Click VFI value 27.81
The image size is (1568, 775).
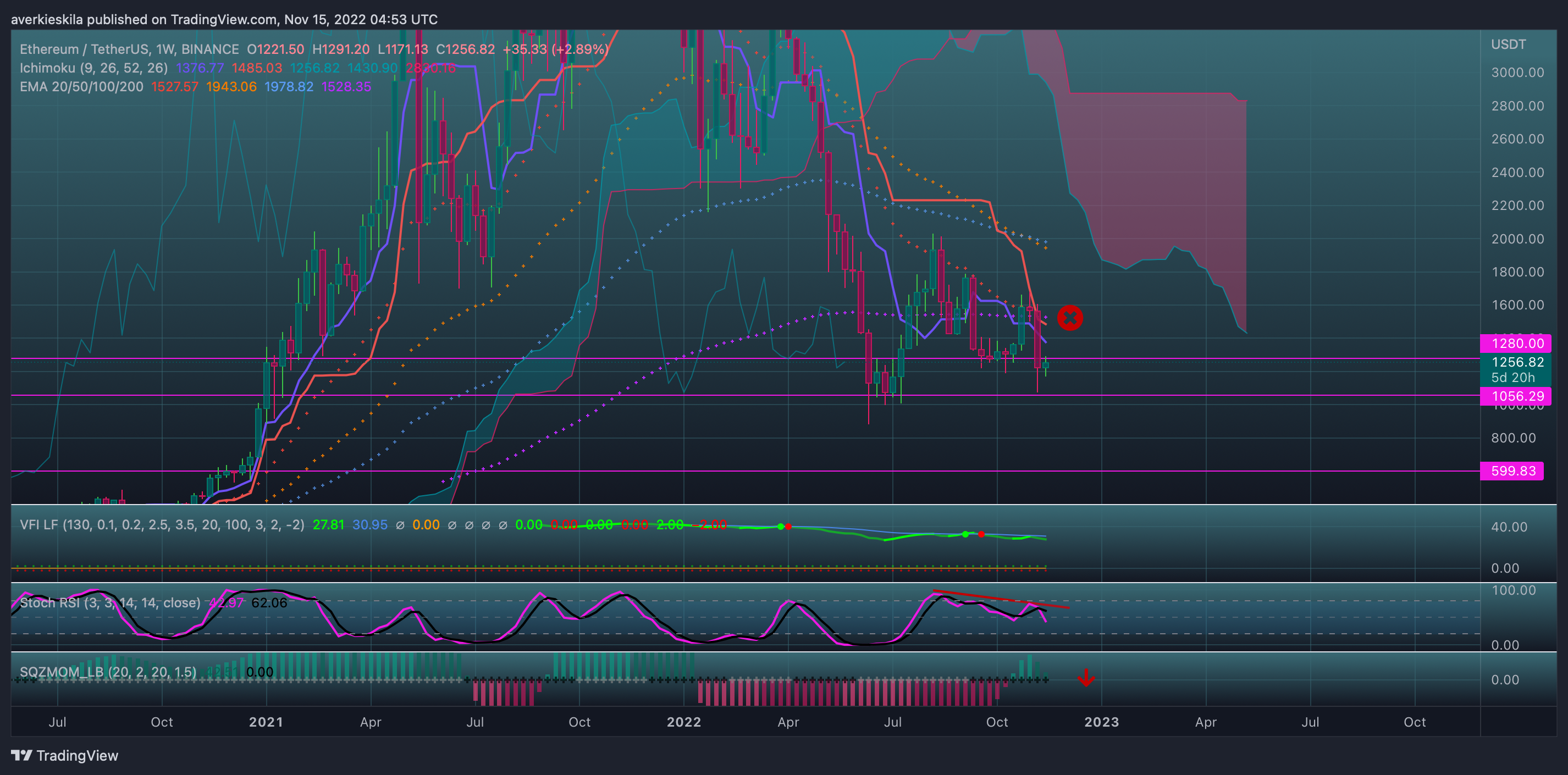[328, 525]
